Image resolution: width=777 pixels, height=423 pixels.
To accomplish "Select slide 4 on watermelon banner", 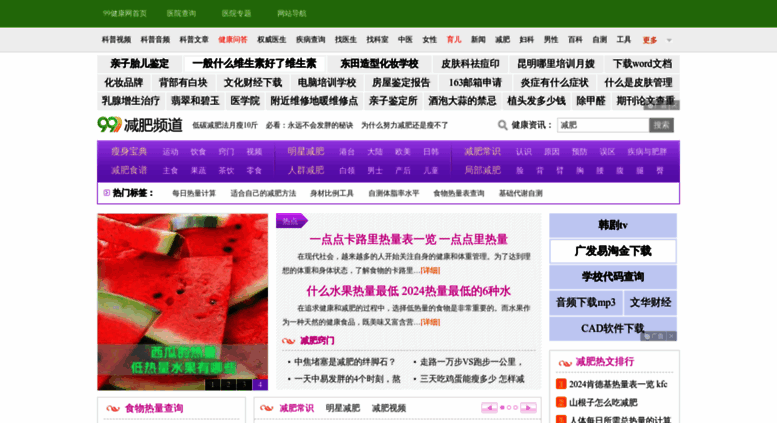I will tap(260, 384).
